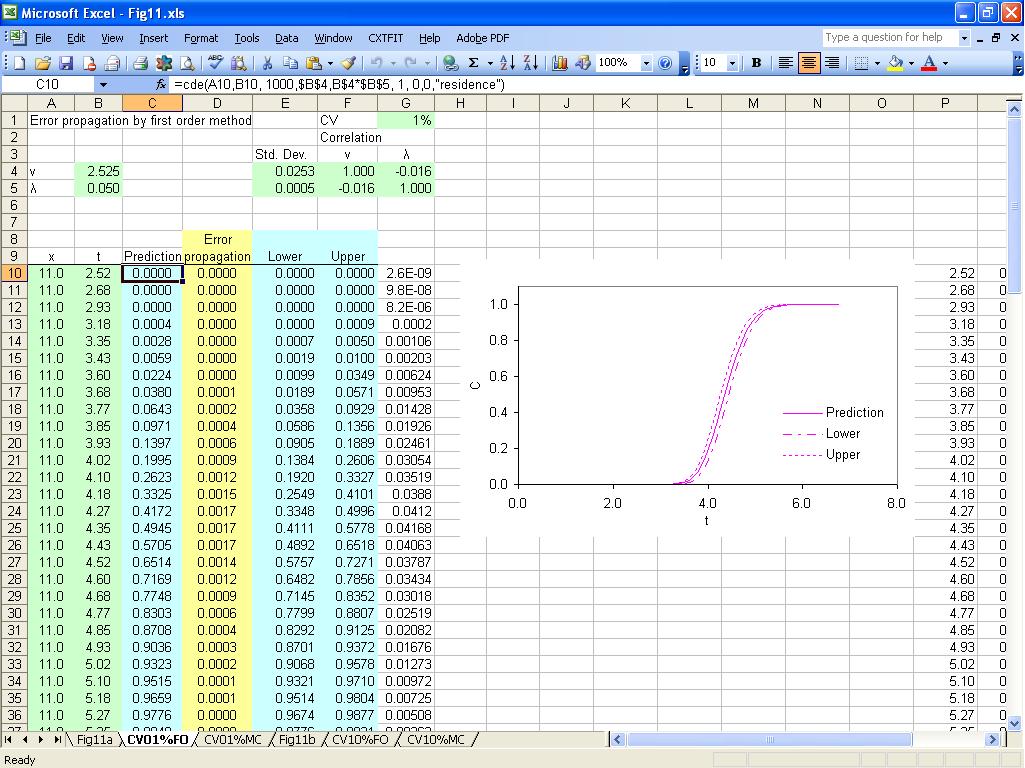Enable right text alignment
The image size is (1025, 768).
click(x=830, y=63)
